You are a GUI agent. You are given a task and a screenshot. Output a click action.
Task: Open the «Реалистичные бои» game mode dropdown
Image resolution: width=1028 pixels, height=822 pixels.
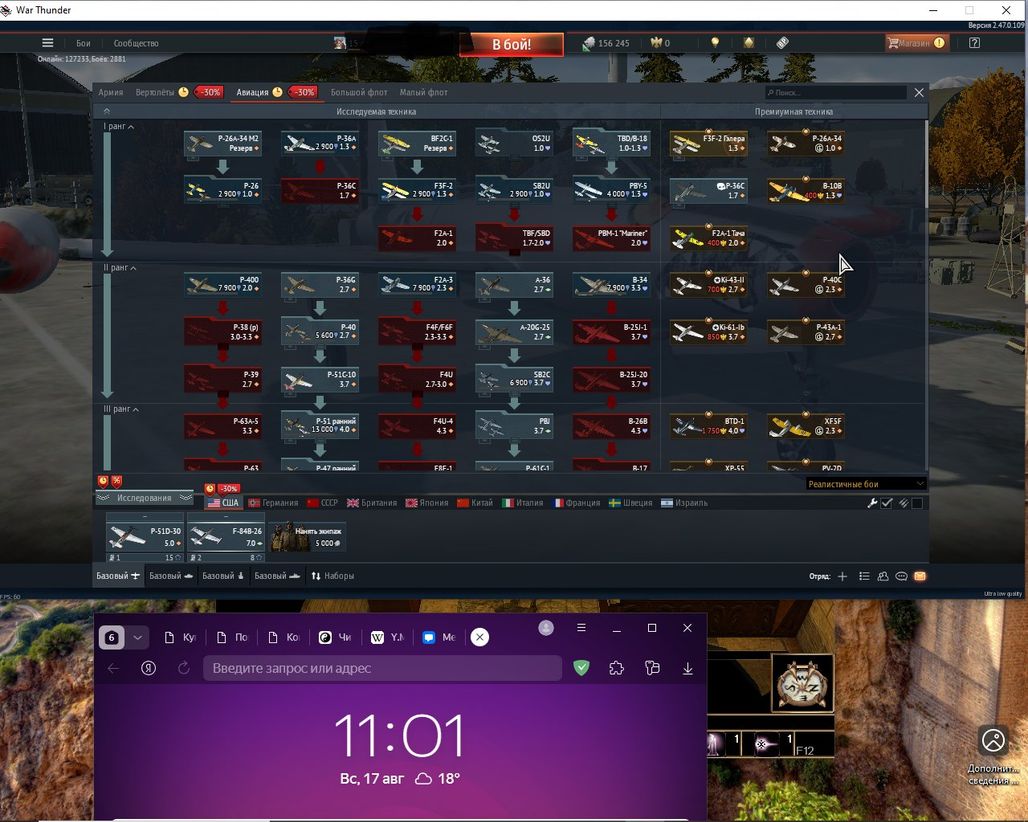click(x=865, y=484)
